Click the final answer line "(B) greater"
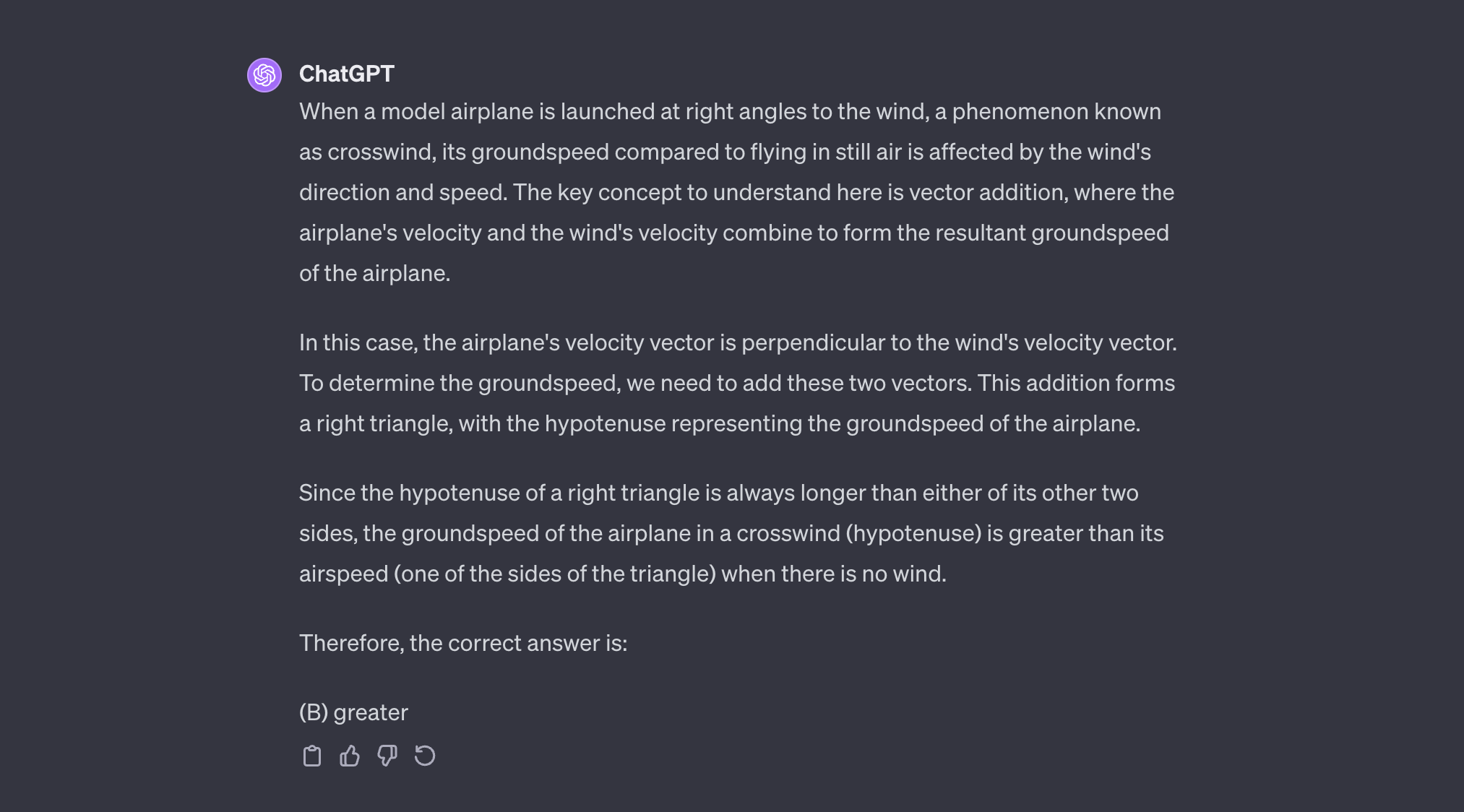 click(353, 712)
